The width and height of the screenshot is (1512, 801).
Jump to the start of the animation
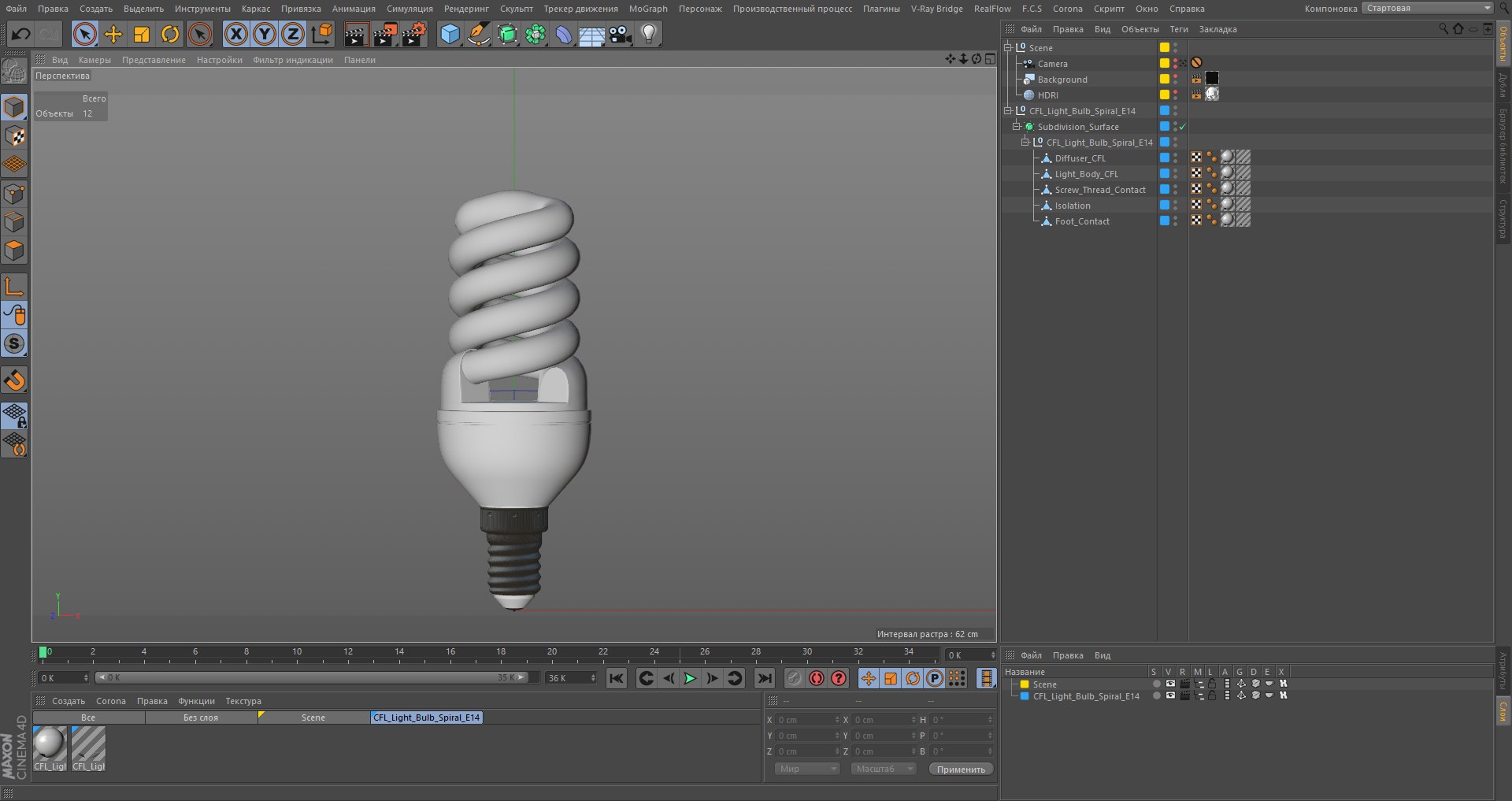click(x=617, y=678)
